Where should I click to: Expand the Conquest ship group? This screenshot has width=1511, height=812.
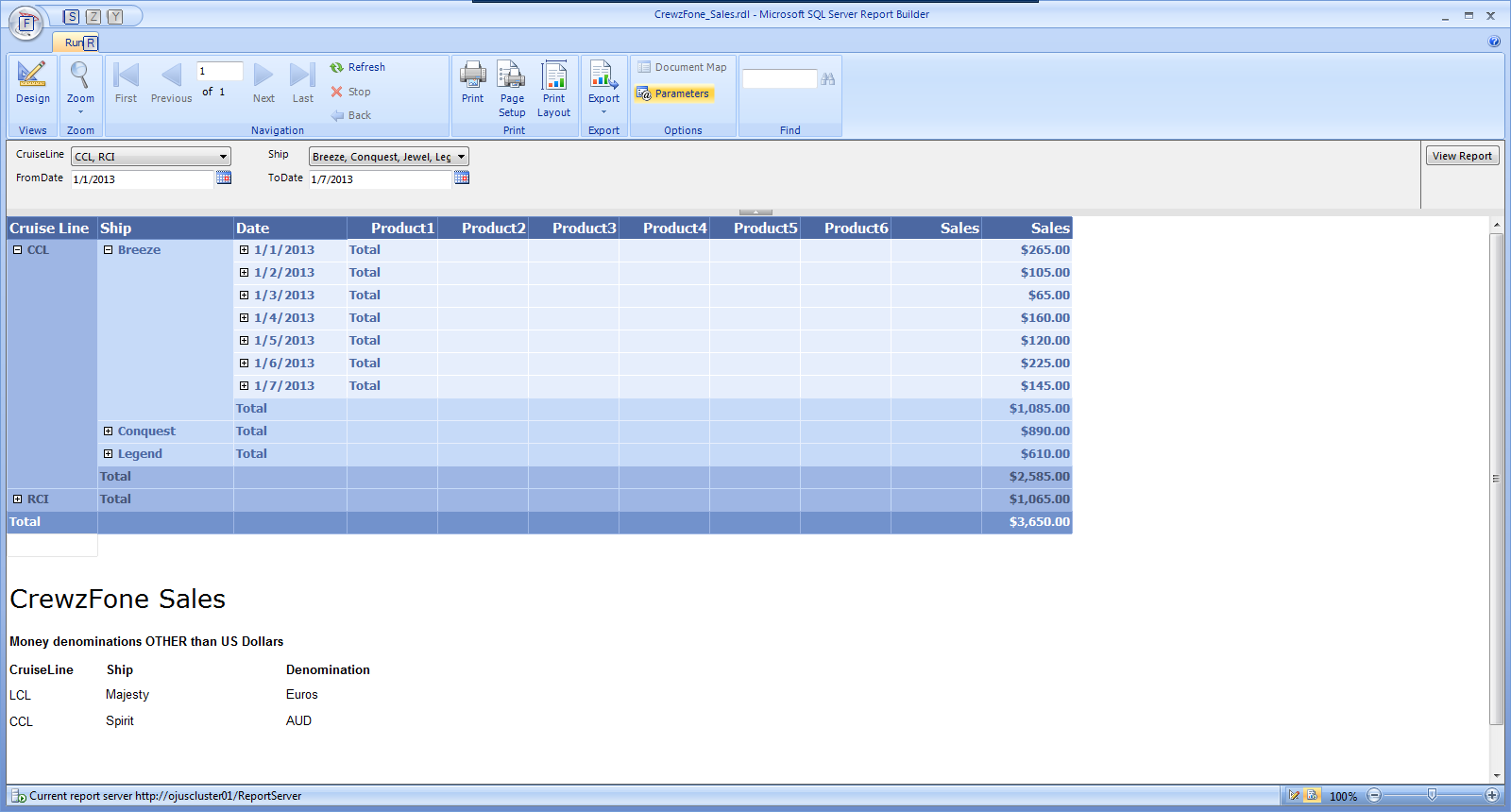click(x=108, y=431)
